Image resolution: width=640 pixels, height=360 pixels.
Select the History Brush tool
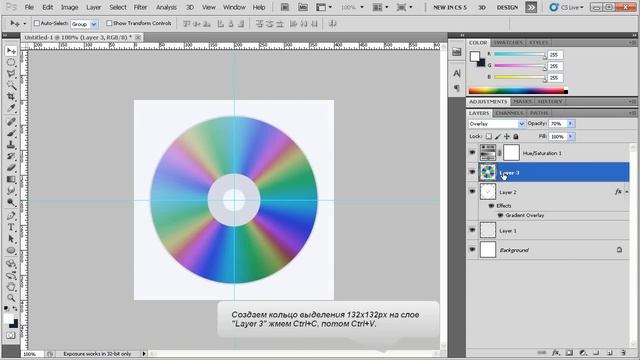(11, 156)
